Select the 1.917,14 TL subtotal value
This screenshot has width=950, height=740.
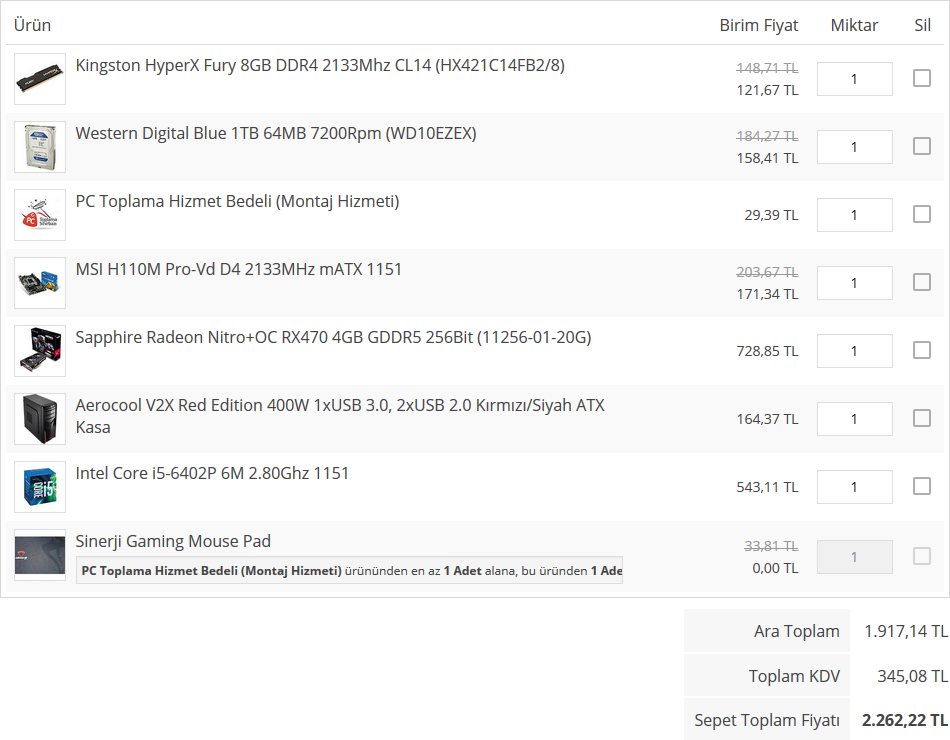(906, 632)
